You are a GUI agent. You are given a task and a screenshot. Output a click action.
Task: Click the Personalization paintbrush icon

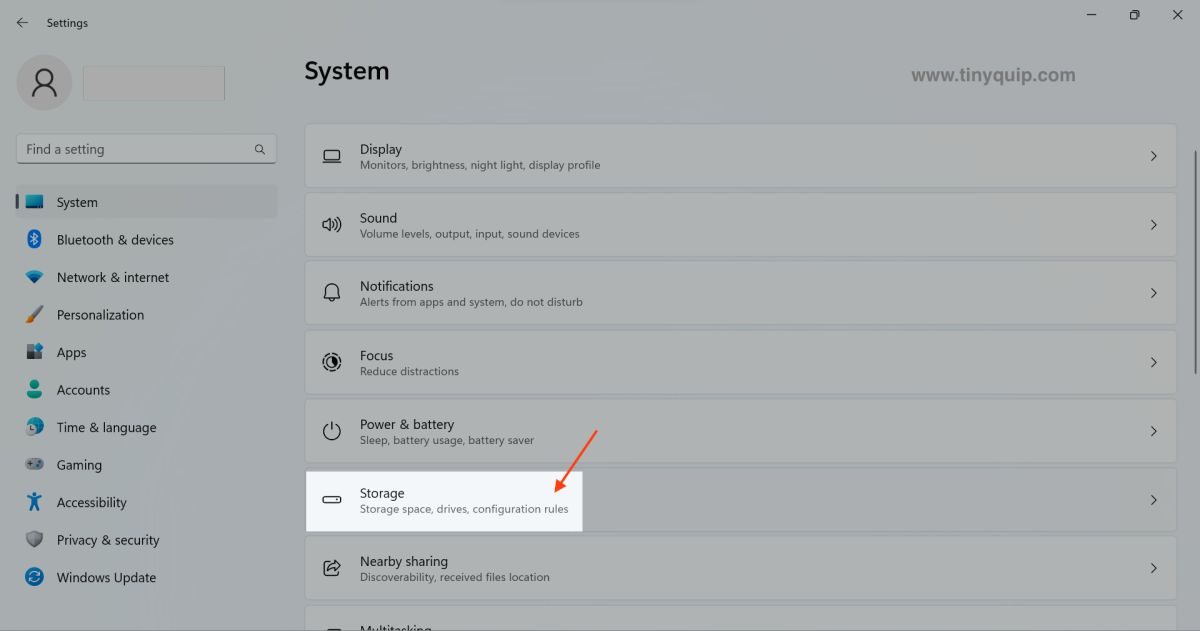(x=33, y=314)
